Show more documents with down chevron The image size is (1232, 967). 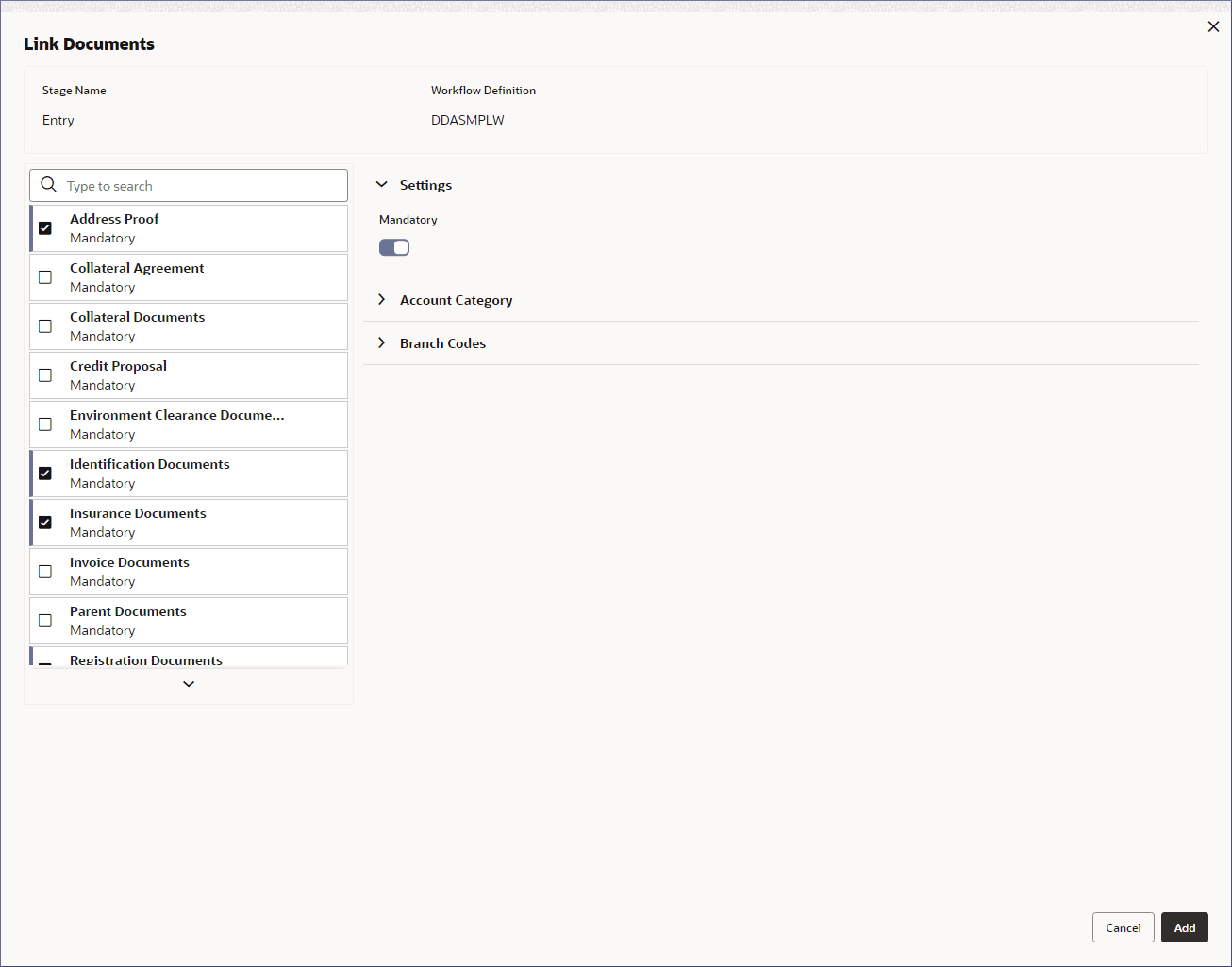[189, 684]
